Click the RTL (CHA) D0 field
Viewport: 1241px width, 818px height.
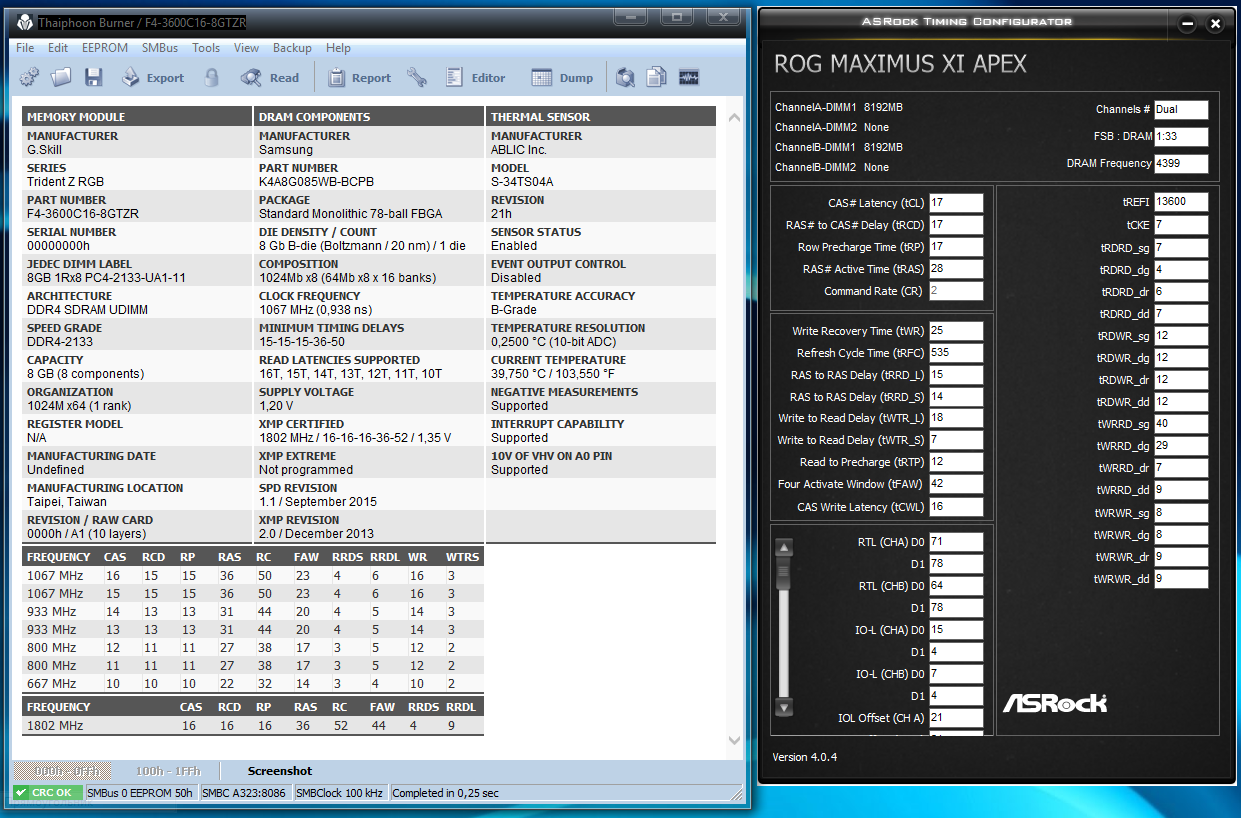956,542
